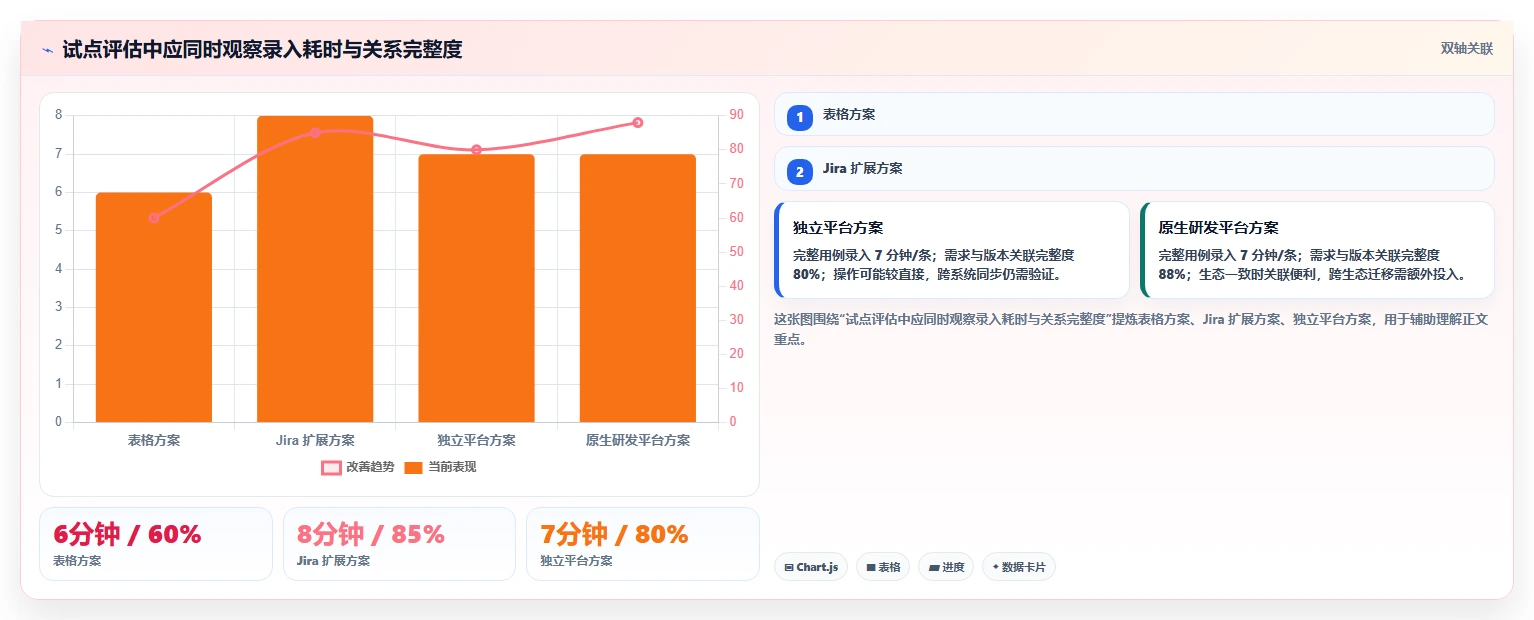Click the 88% text in the 原生研发平台方案 card
Image resolution: width=1534 pixels, height=620 pixels.
[1171, 274]
